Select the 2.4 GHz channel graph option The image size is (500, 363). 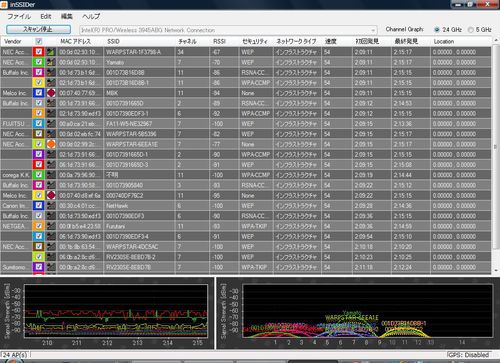coord(448,30)
